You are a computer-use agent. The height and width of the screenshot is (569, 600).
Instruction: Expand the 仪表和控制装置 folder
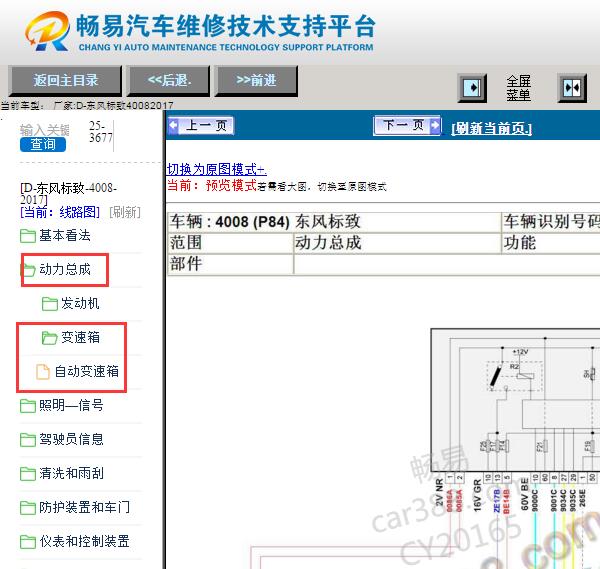click(84, 541)
